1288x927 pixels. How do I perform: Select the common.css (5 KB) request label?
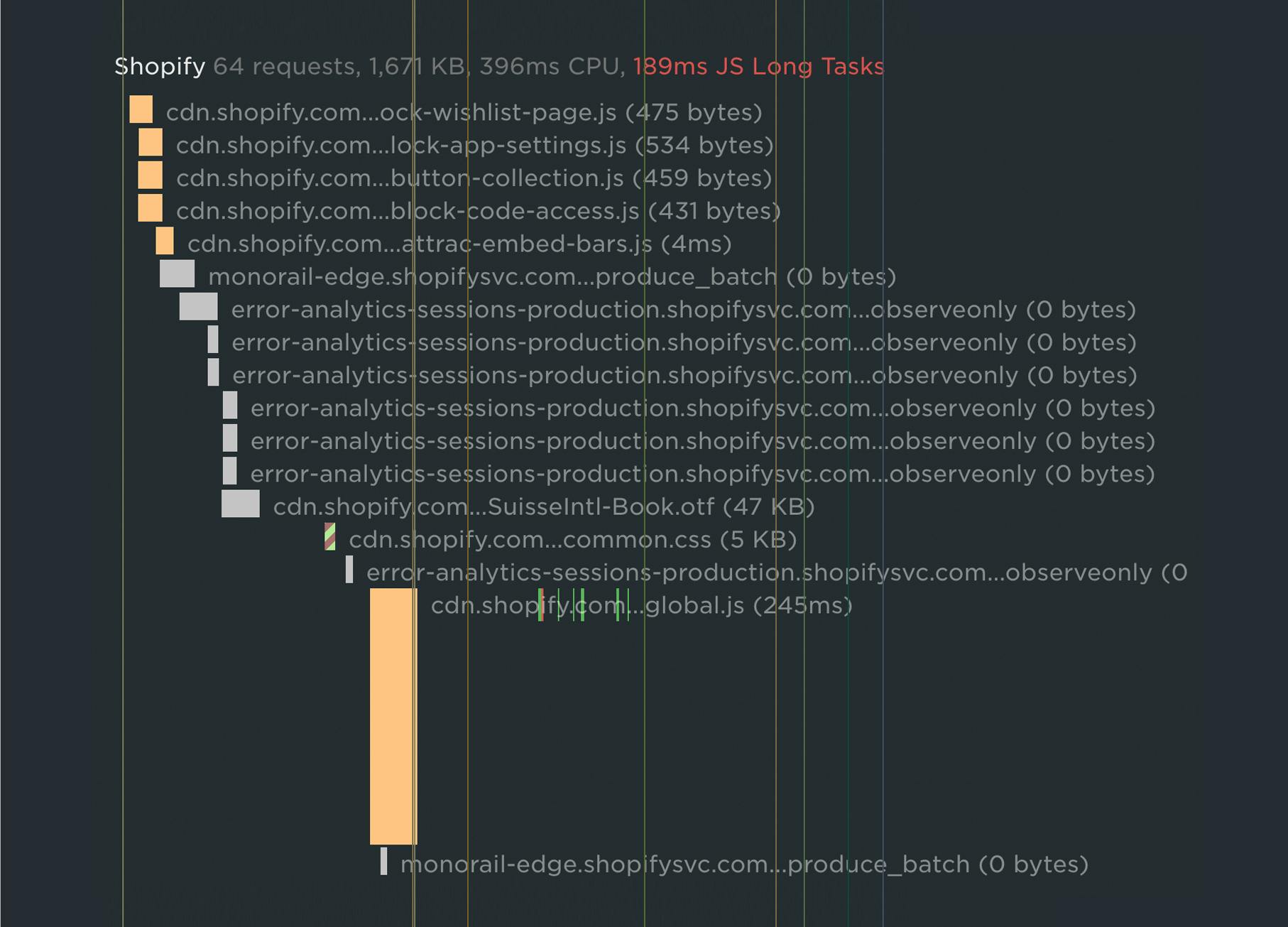(572, 540)
